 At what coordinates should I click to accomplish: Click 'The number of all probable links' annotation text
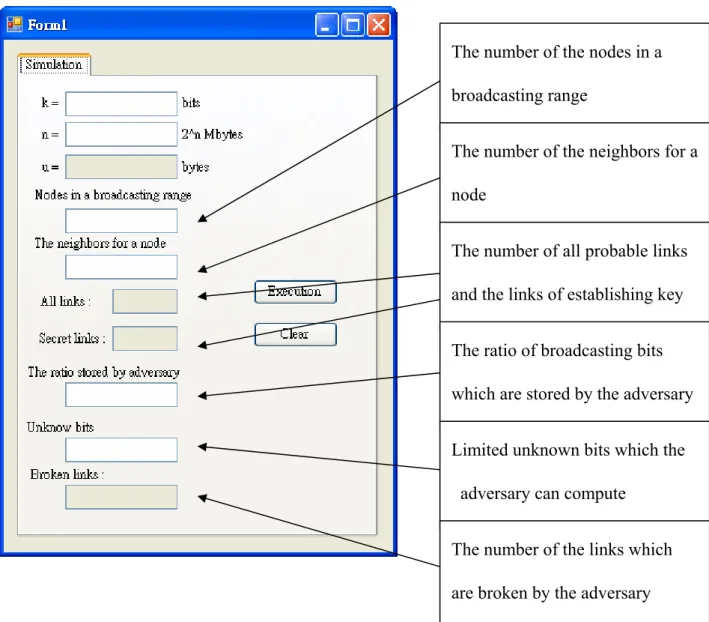coord(569,251)
